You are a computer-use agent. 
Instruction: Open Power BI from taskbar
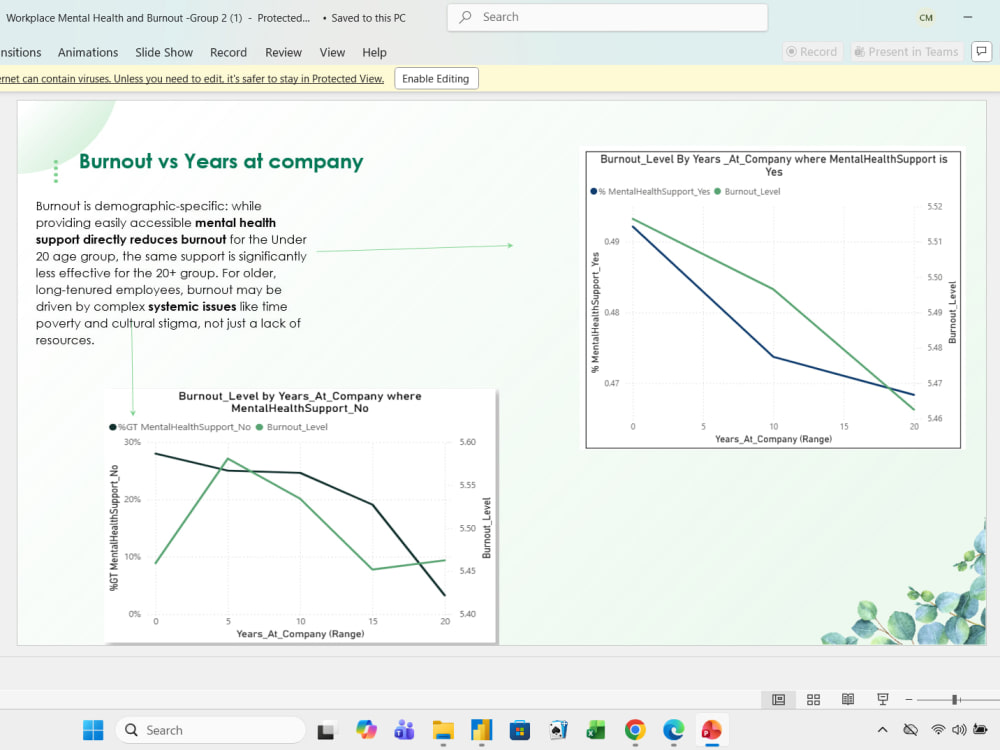pos(482,730)
